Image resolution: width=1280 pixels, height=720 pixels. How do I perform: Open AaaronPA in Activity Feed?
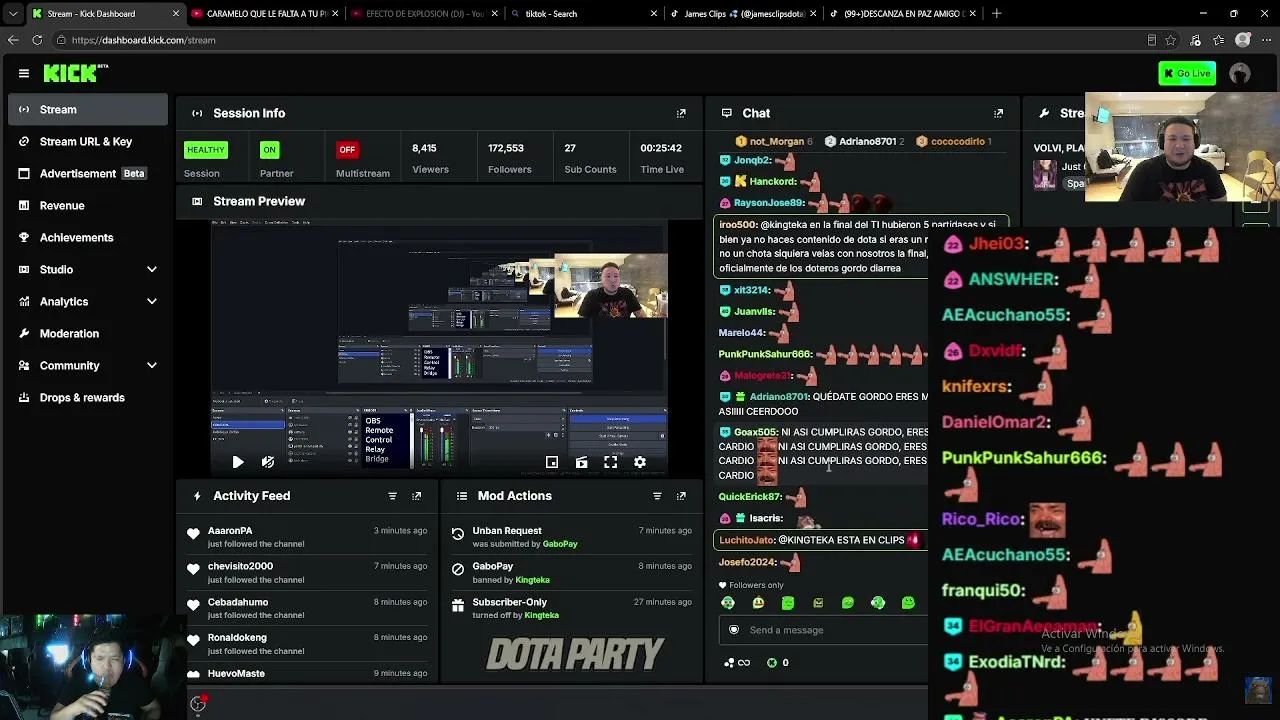pyautogui.click(x=230, y=531)
